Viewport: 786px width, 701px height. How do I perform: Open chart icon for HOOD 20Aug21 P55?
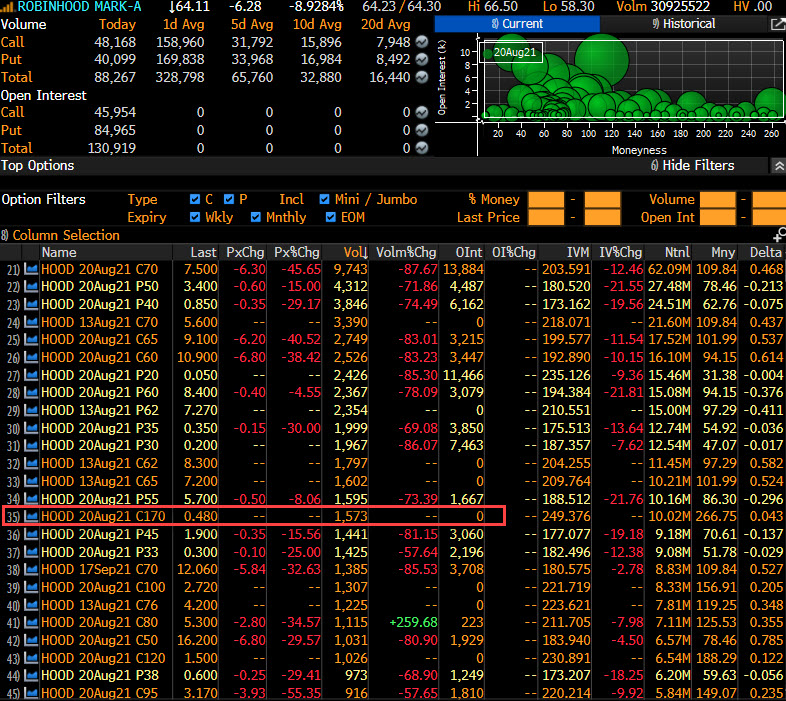[31, 499]
